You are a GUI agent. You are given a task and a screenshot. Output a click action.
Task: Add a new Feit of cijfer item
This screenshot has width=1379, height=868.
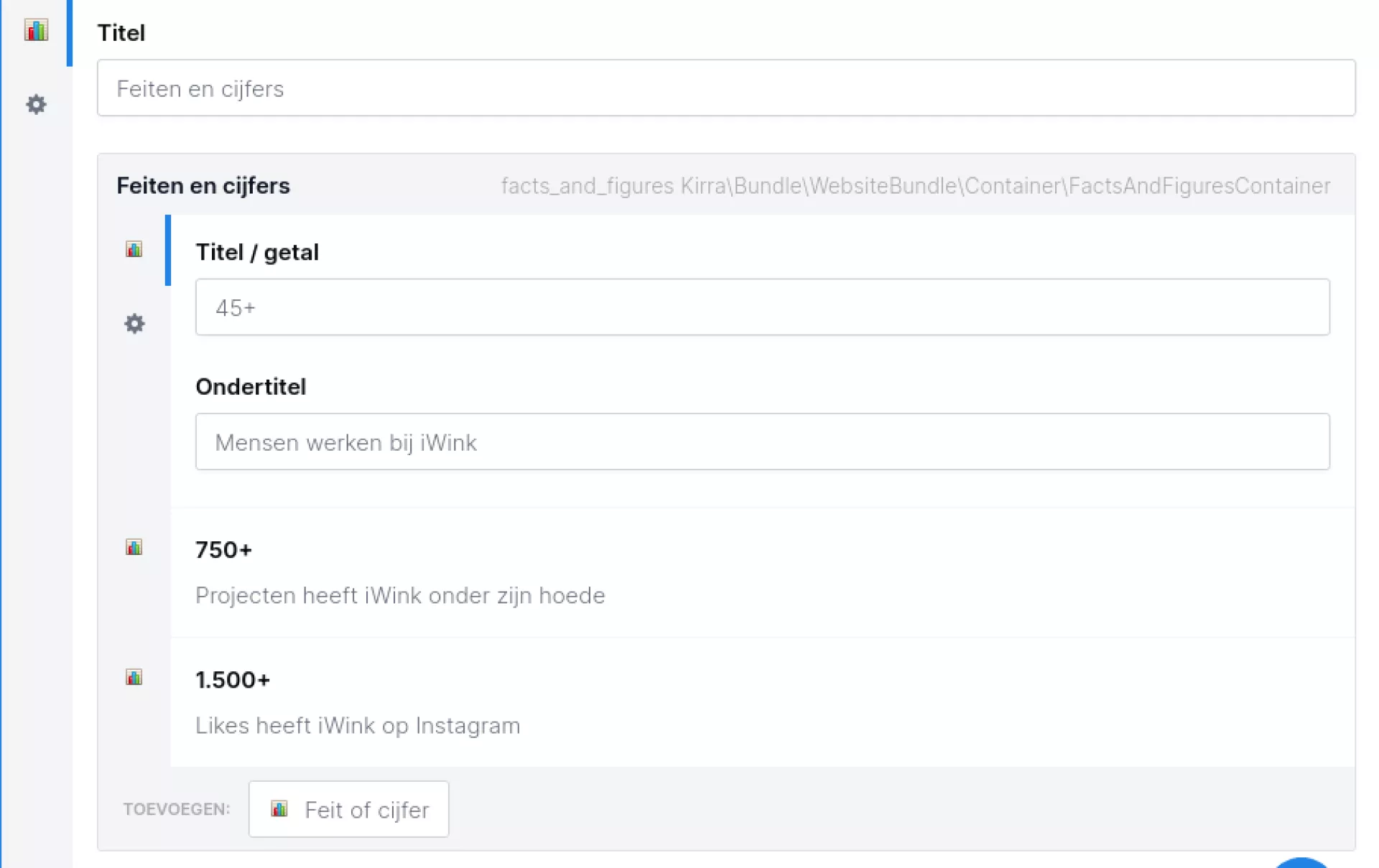[x=349, y=809]
